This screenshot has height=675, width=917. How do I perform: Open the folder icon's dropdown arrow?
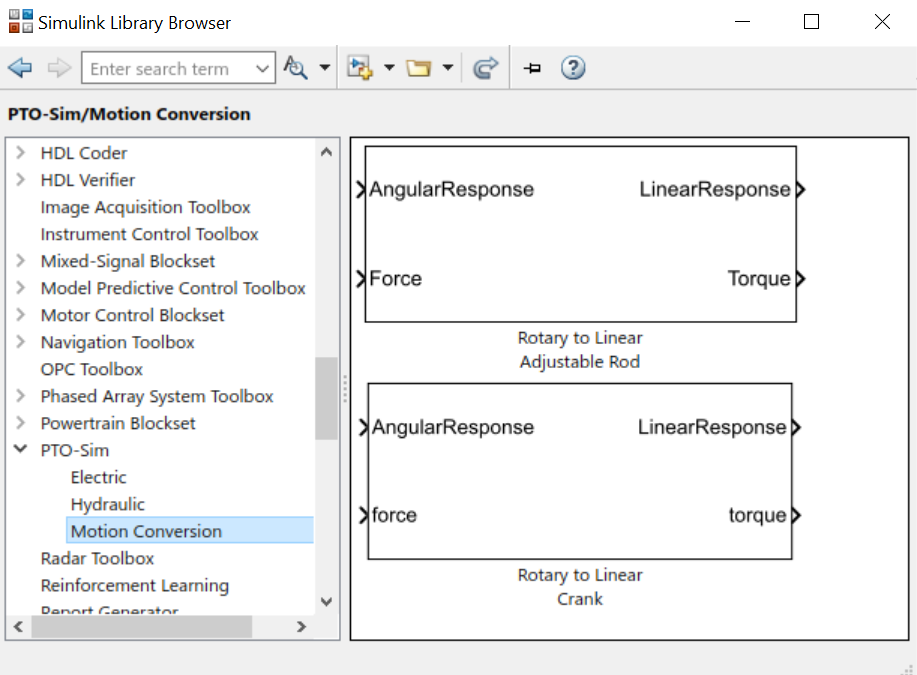(448, 68)
